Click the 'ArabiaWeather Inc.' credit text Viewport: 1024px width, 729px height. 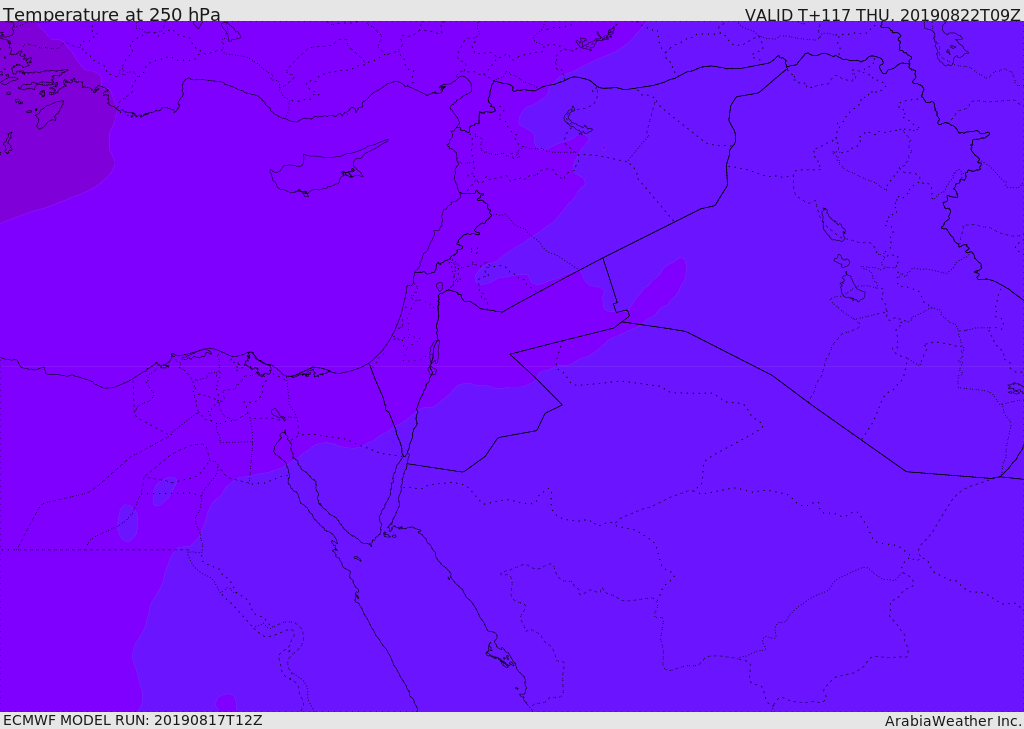coord(953,721)
